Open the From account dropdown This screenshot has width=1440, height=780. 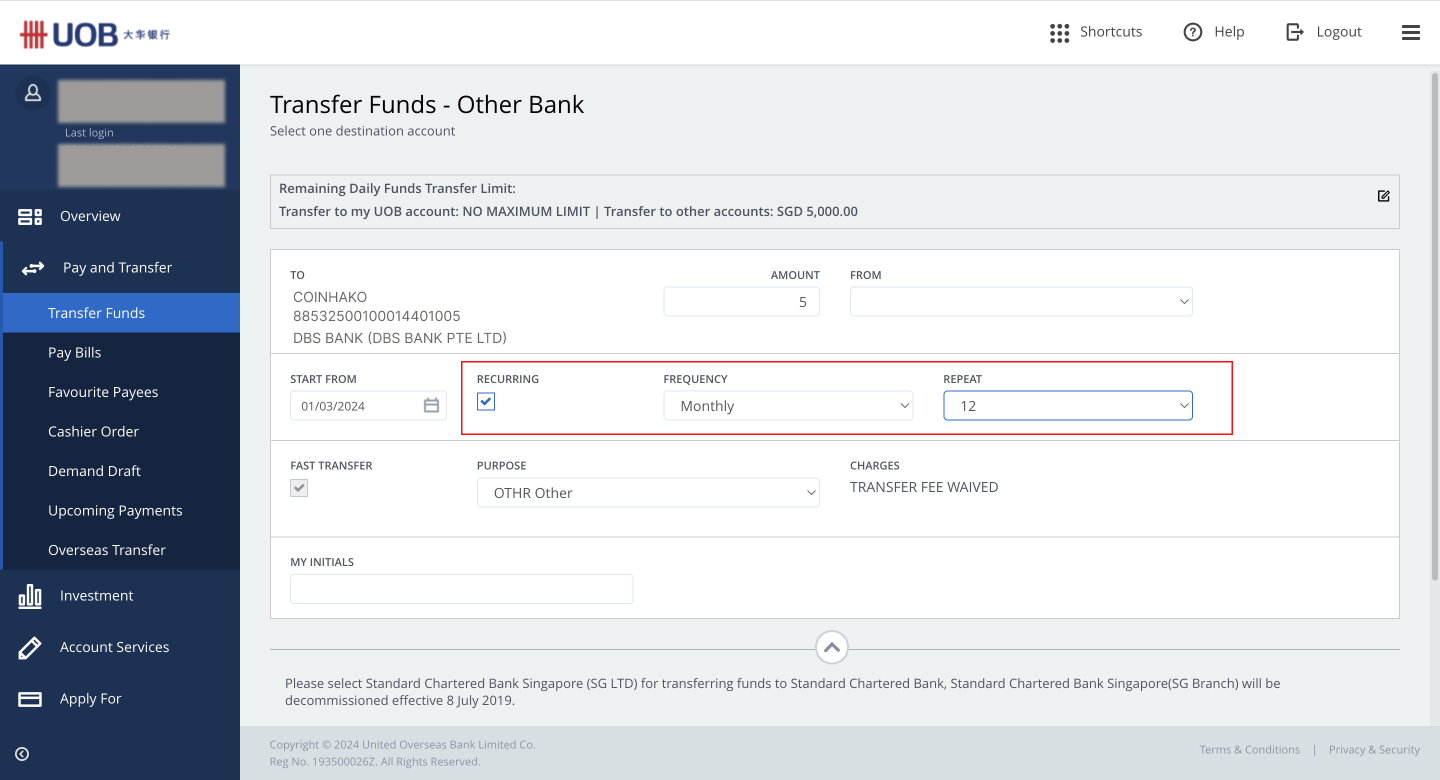[x=1021, y=301]
